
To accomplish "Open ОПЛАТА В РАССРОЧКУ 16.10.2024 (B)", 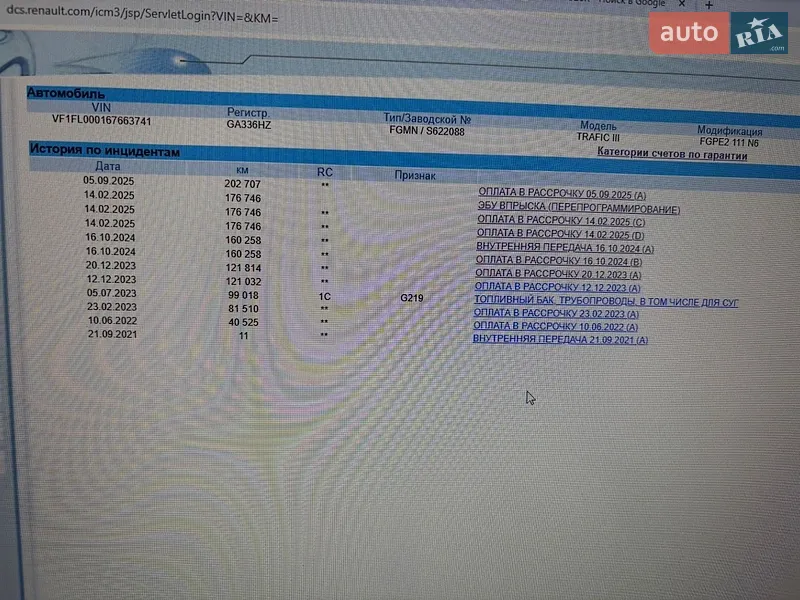I will coord(559,261).
